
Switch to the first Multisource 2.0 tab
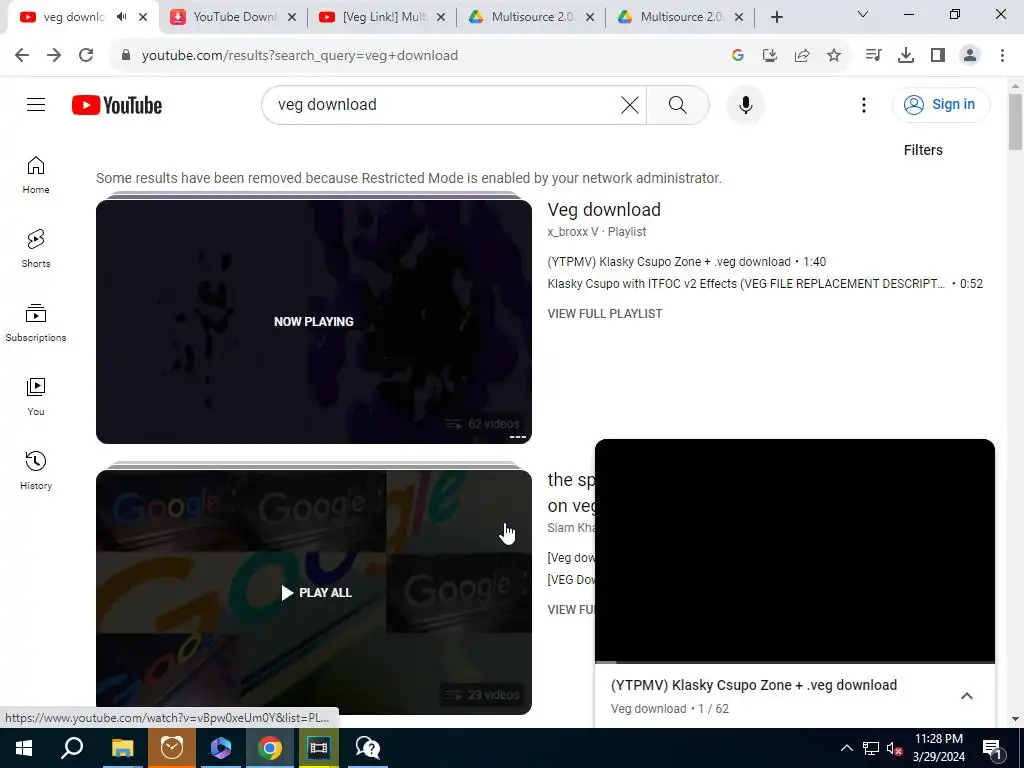(x=531, y=17)
